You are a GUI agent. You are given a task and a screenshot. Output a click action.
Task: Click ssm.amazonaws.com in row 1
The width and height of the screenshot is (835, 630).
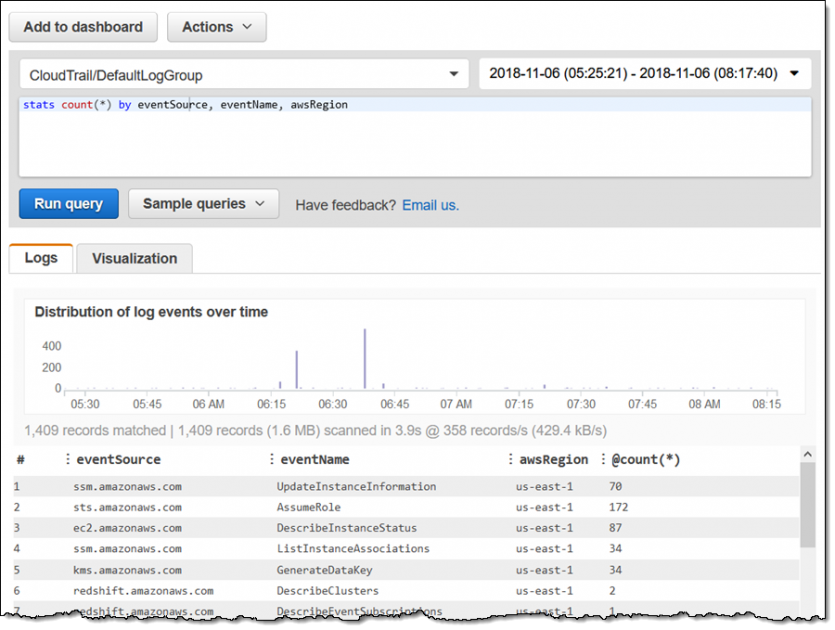pyautogui.click(x=127, y=486)
